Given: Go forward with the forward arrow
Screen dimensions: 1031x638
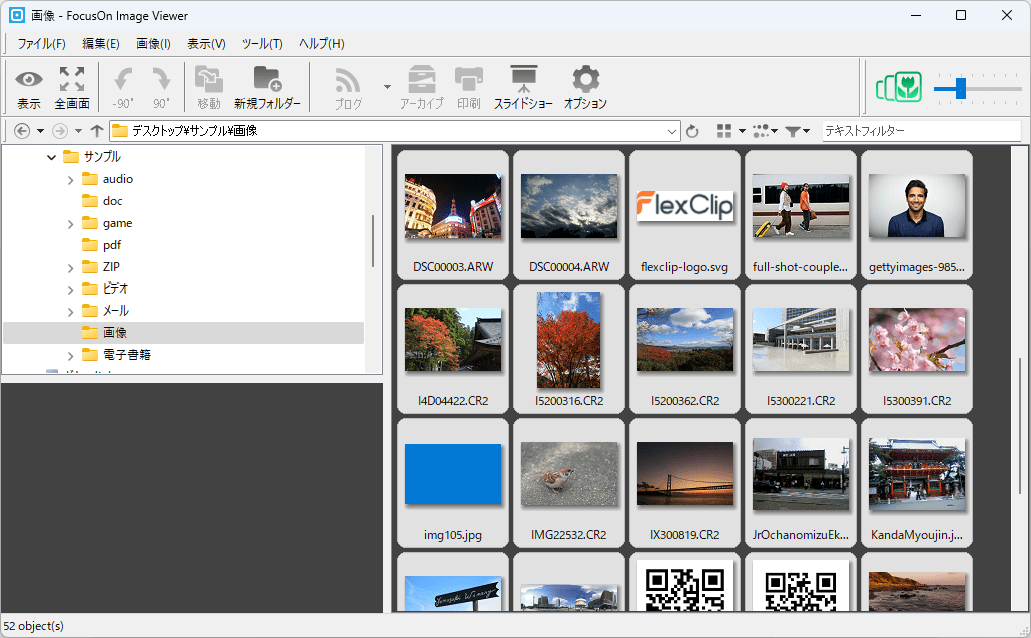Looking at the screenshot, I should coord(60,131).
